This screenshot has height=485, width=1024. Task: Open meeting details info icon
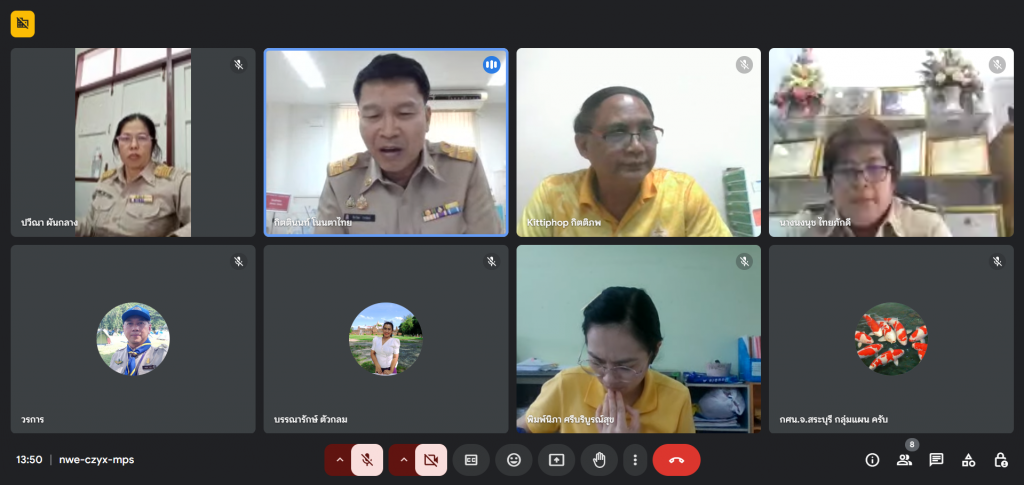(x=872, y=460)
